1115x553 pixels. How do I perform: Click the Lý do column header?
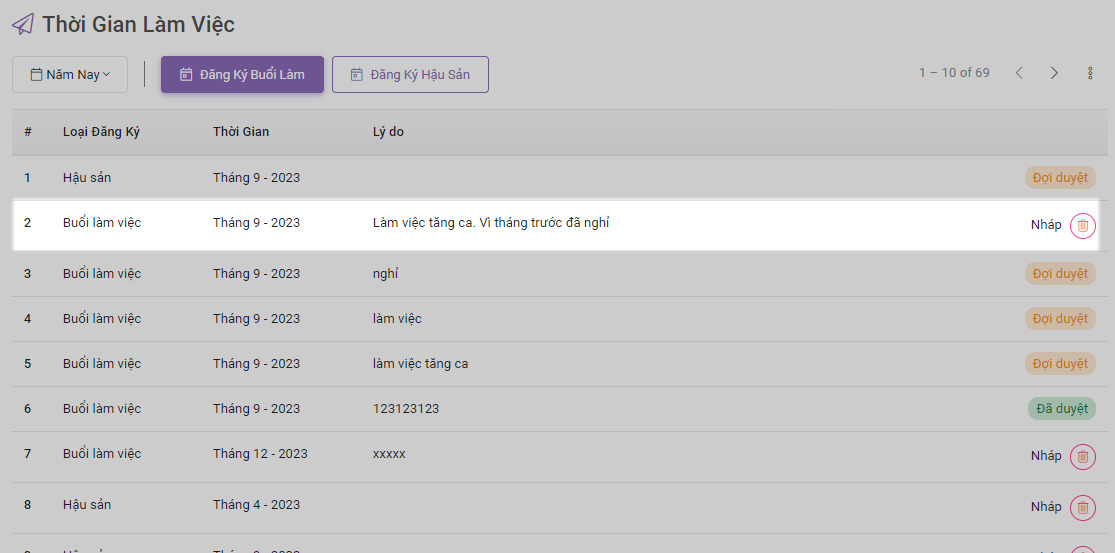pyautogui.click(x=388, y=132)
